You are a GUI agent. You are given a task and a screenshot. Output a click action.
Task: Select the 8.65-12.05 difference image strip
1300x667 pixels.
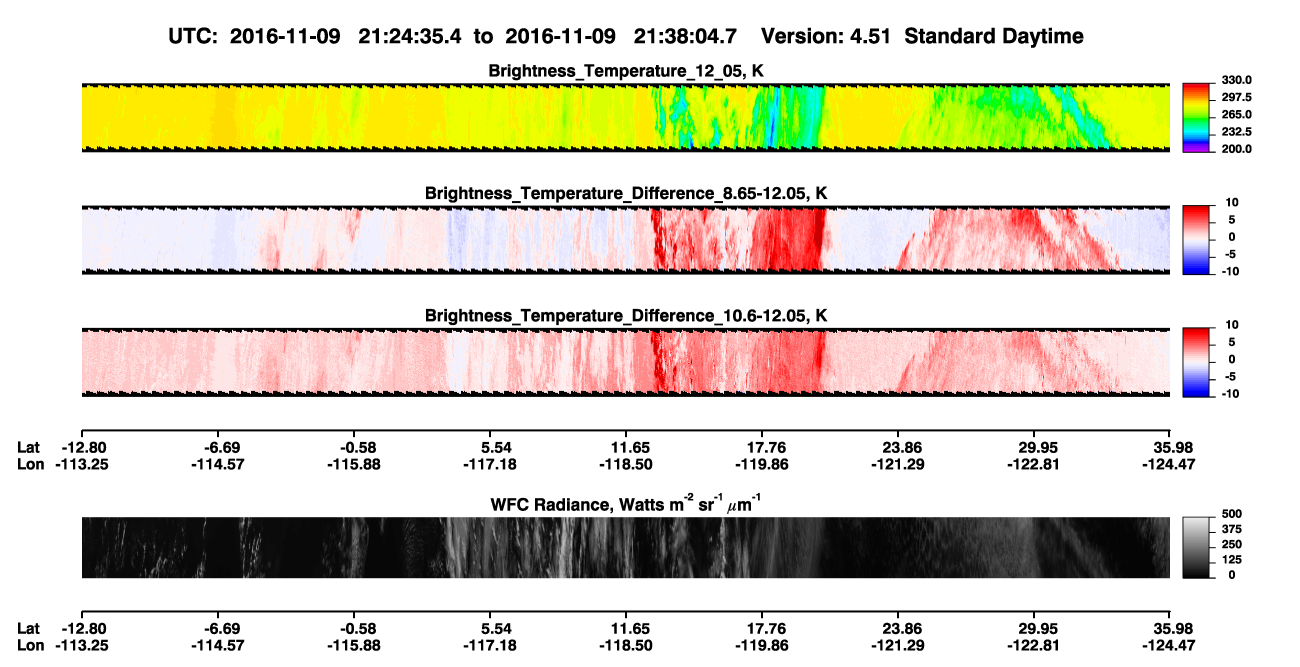point(625,239)
